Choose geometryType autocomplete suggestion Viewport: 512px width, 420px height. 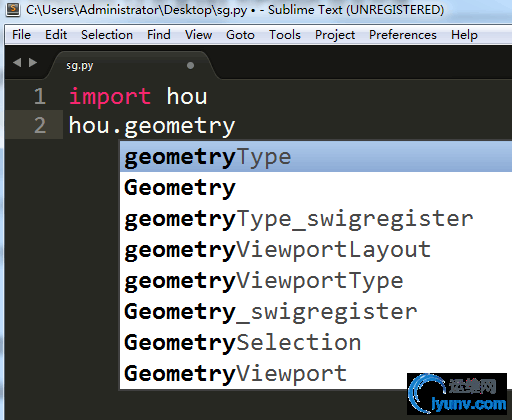point(316,157)
